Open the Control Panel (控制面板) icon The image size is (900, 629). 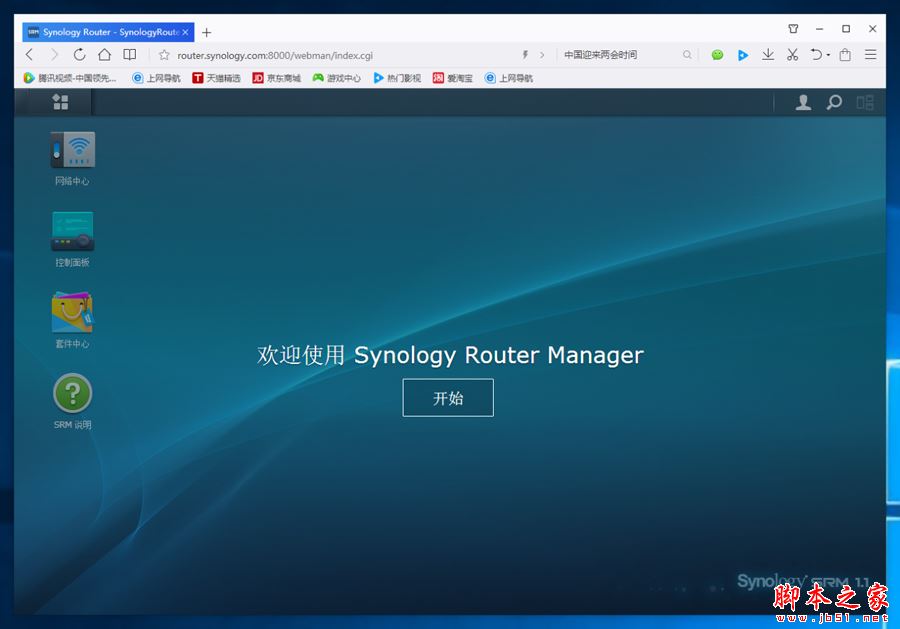click(x=72, y=231)
